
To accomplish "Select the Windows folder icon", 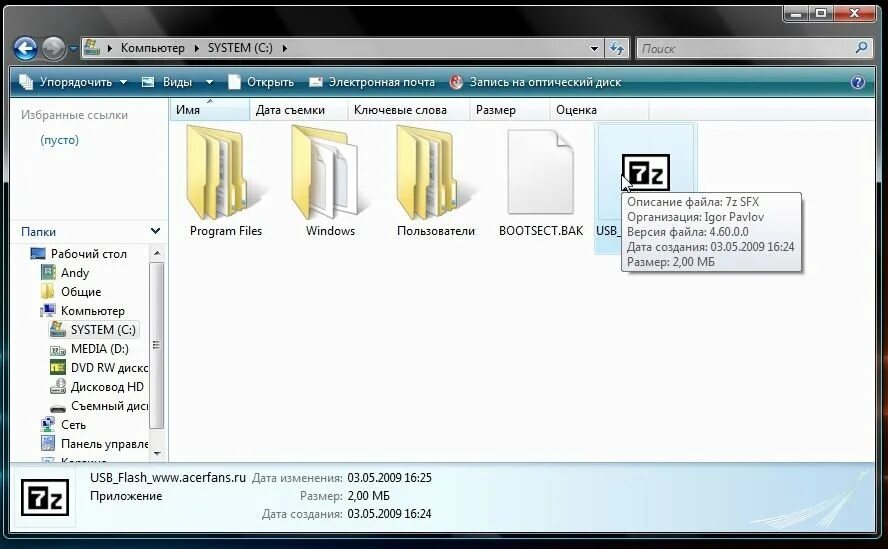I will tap(328, 173).
